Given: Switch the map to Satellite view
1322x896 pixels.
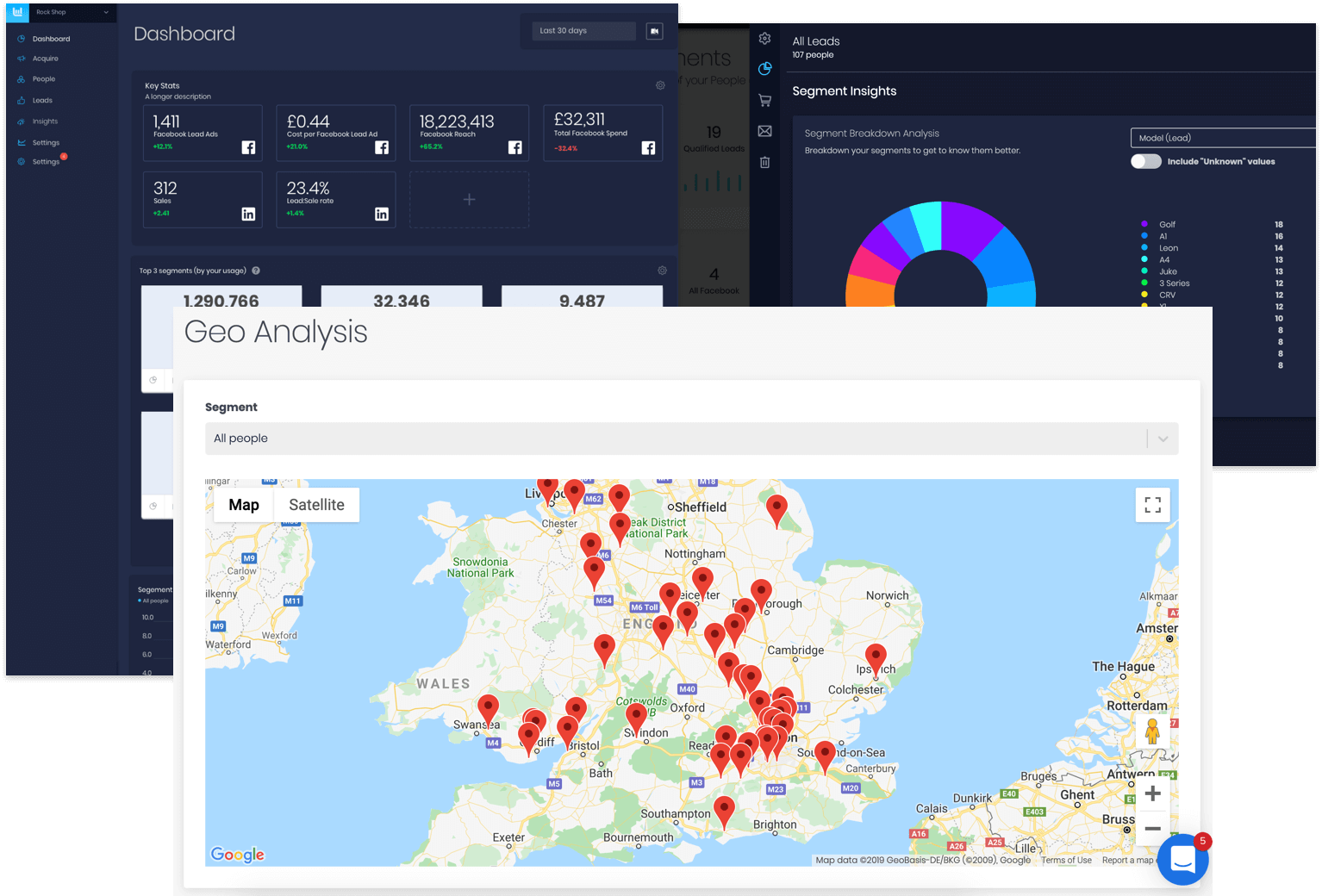Looking at the screenshot, I should 316,505.
